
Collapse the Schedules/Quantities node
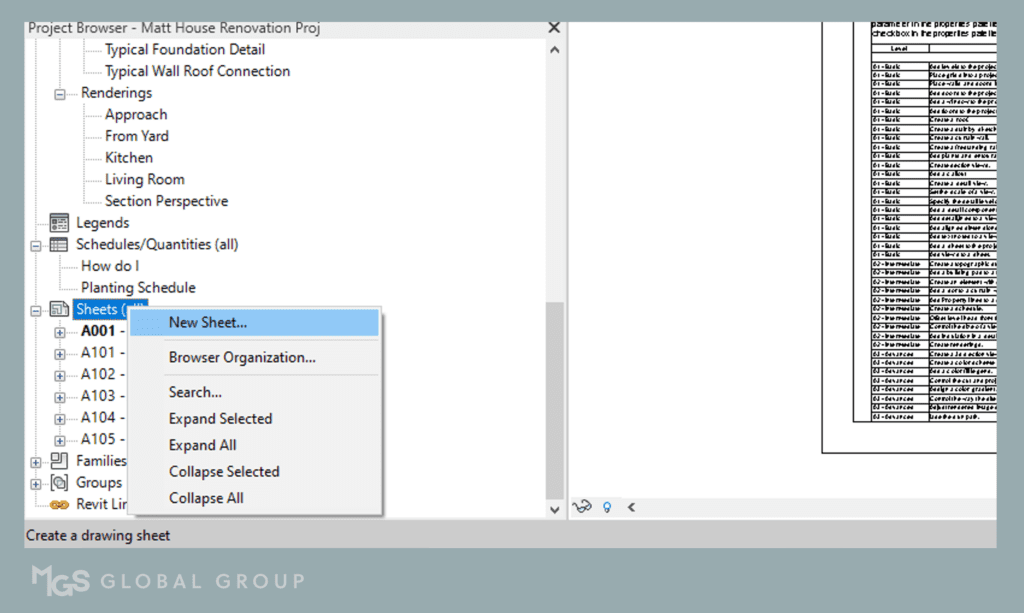(x=37, y=245)
